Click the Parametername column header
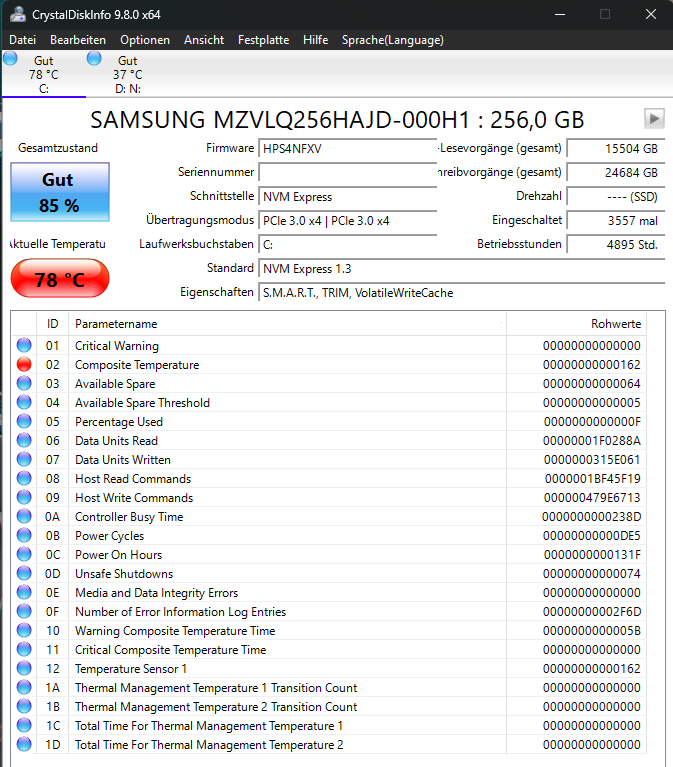 coord(287,324)
